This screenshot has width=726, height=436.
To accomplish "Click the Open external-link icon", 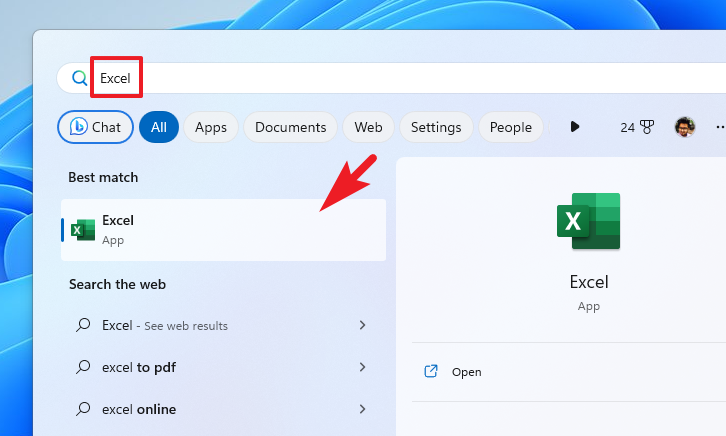I will pyautogui.click(x=431, y=371).
